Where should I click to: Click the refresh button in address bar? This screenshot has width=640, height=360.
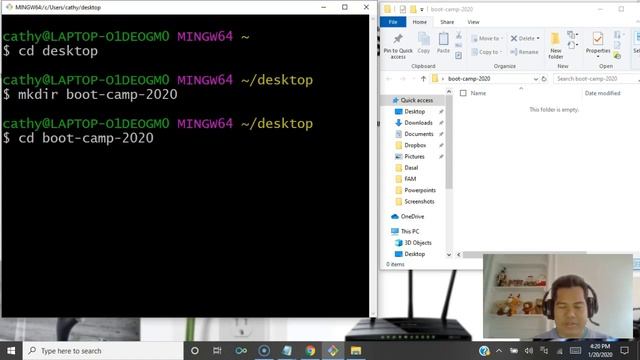point(544,79)
